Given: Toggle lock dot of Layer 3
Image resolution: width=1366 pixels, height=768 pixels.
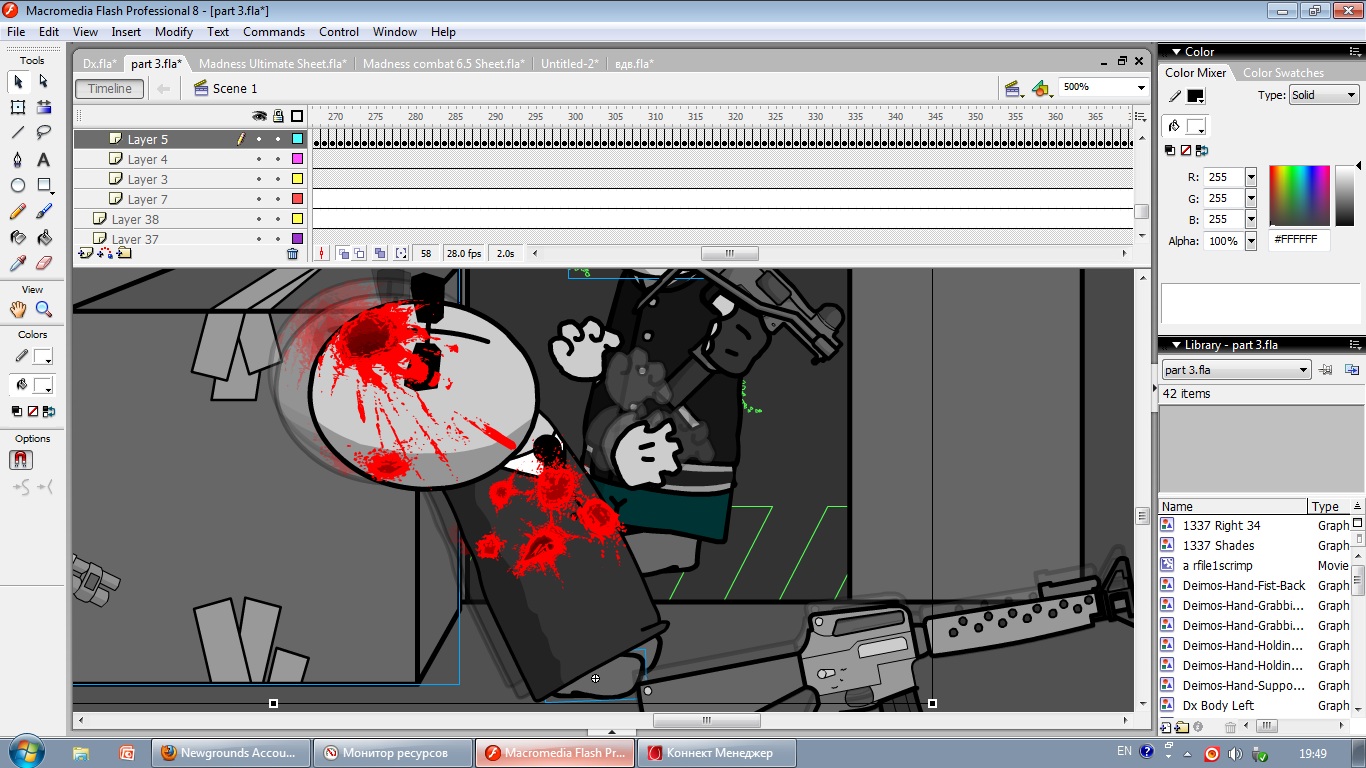Looking at the screenshot, I should [x=278, y=179].
